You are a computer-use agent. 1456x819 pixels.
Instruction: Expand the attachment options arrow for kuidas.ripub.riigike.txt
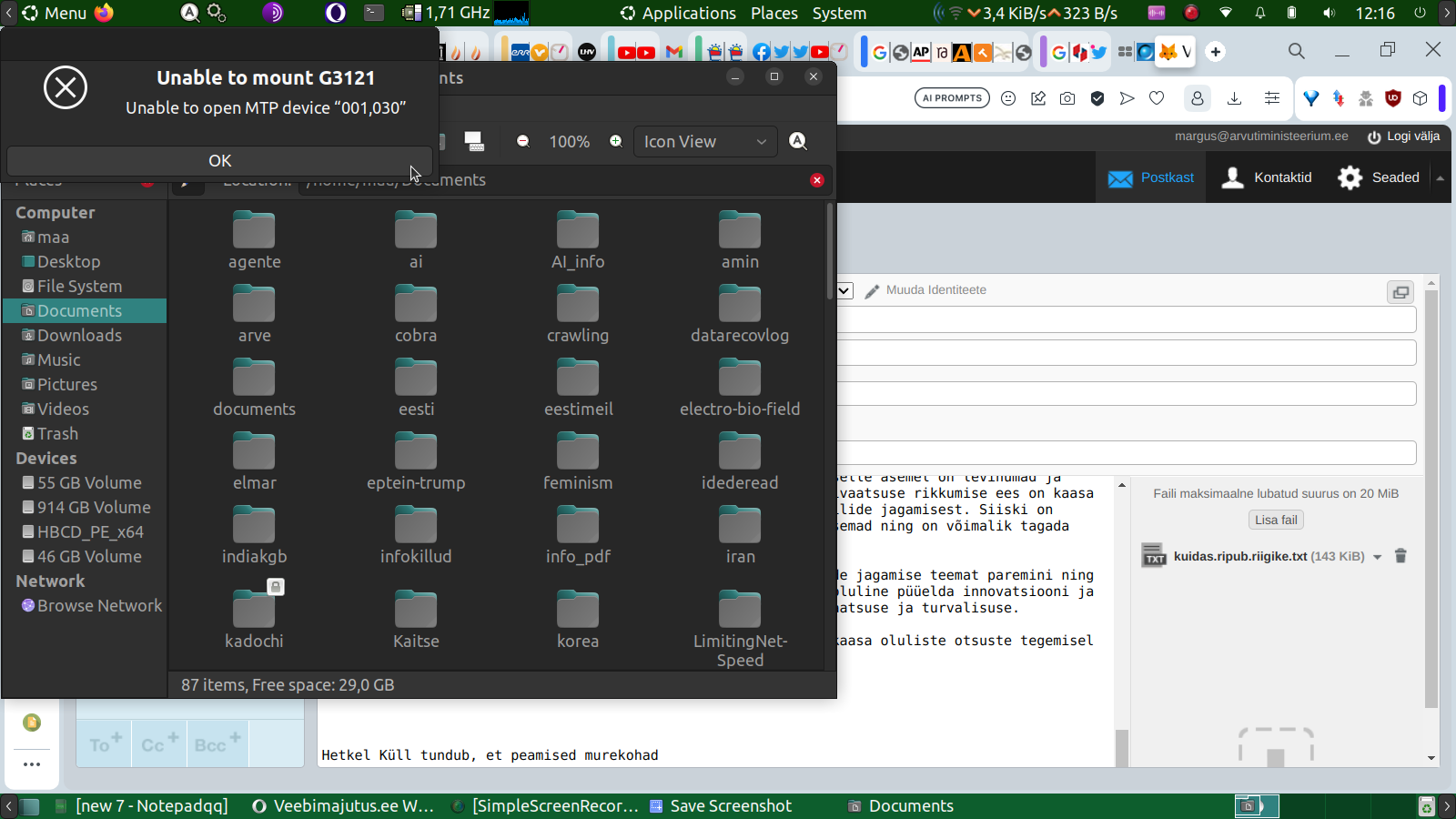coord(1377,557)
